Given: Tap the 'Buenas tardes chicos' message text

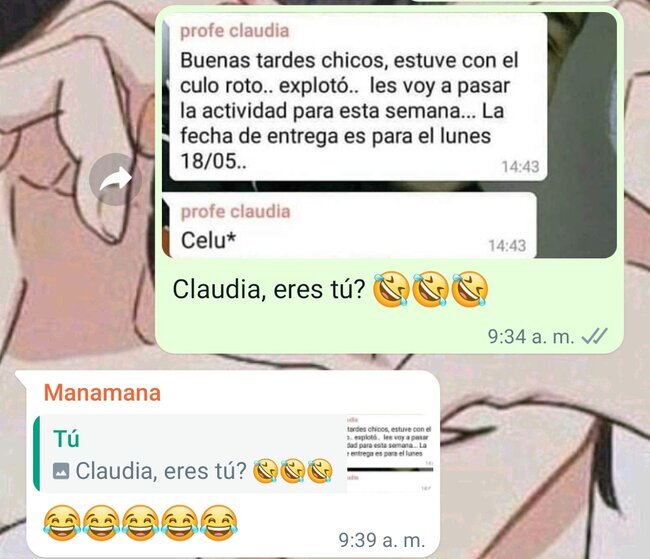Looking at the screenshot, I should point(349,111).
